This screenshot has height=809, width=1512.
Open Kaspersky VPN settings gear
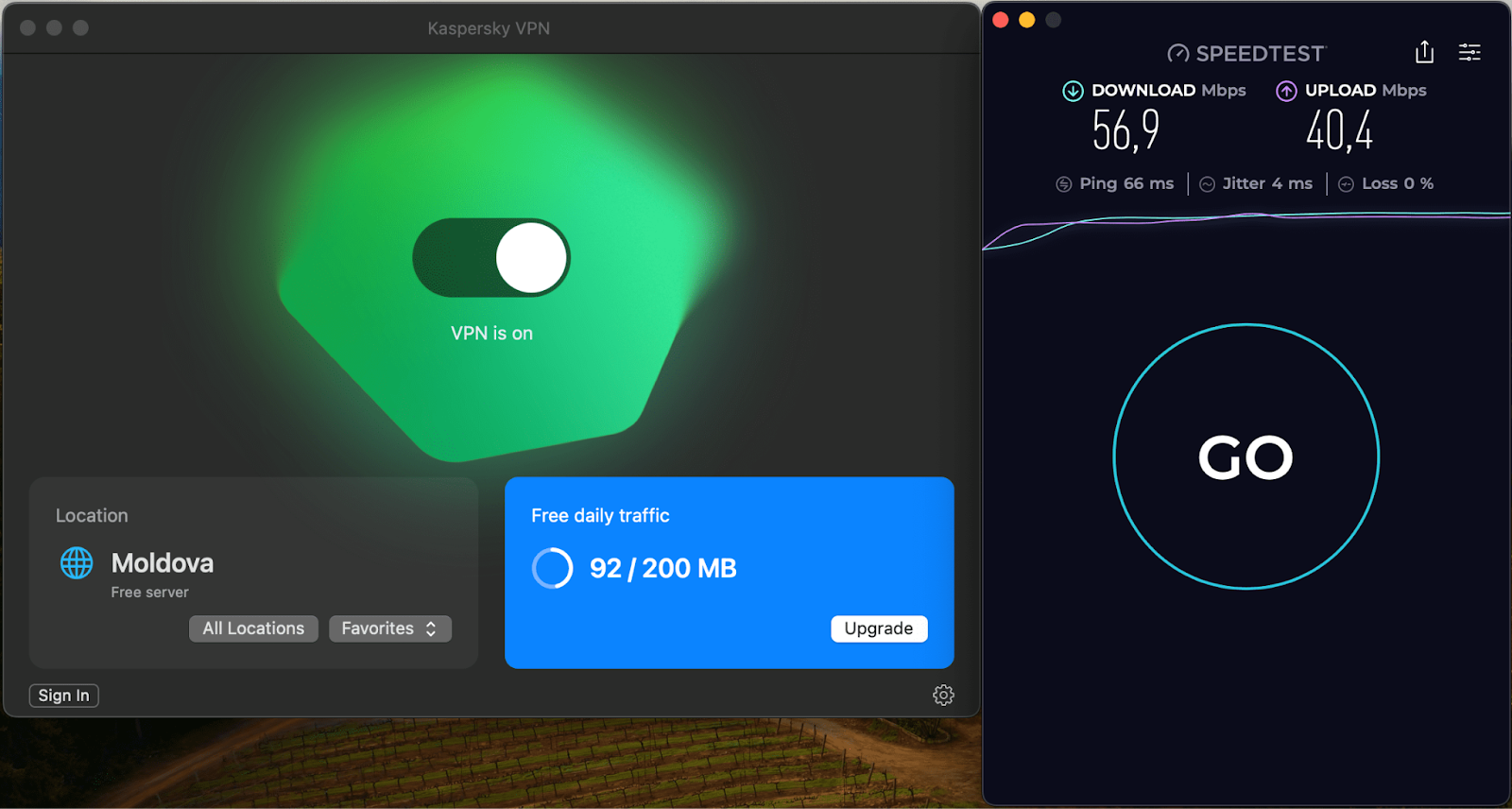(x=943, y=696)
